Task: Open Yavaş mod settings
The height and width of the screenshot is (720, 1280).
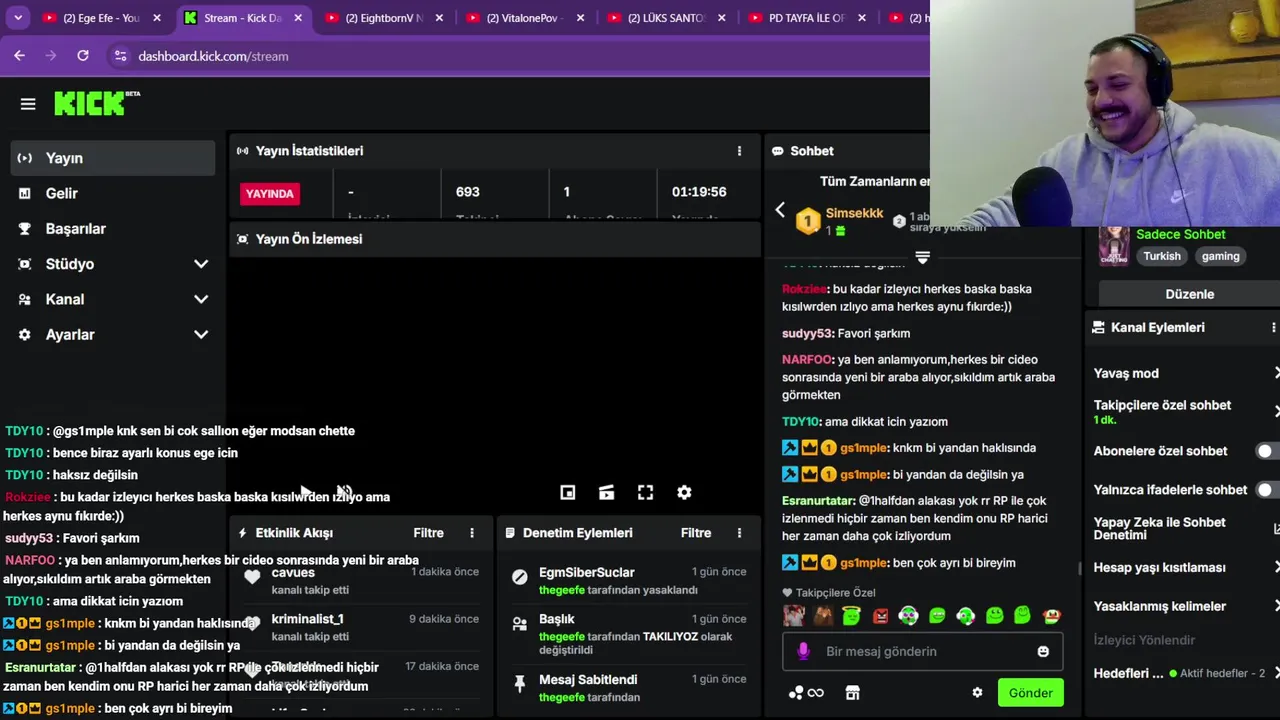Action: pos(1186,373)
